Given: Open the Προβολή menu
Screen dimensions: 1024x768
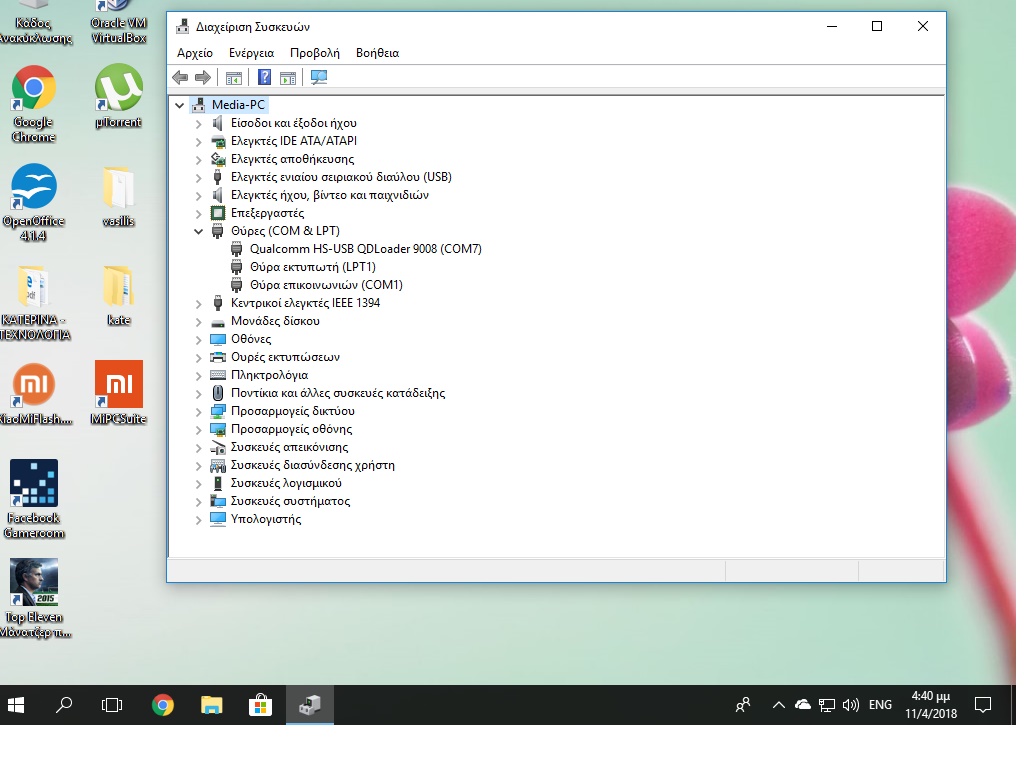Looking at the screenshot, I should coord(314,53).
